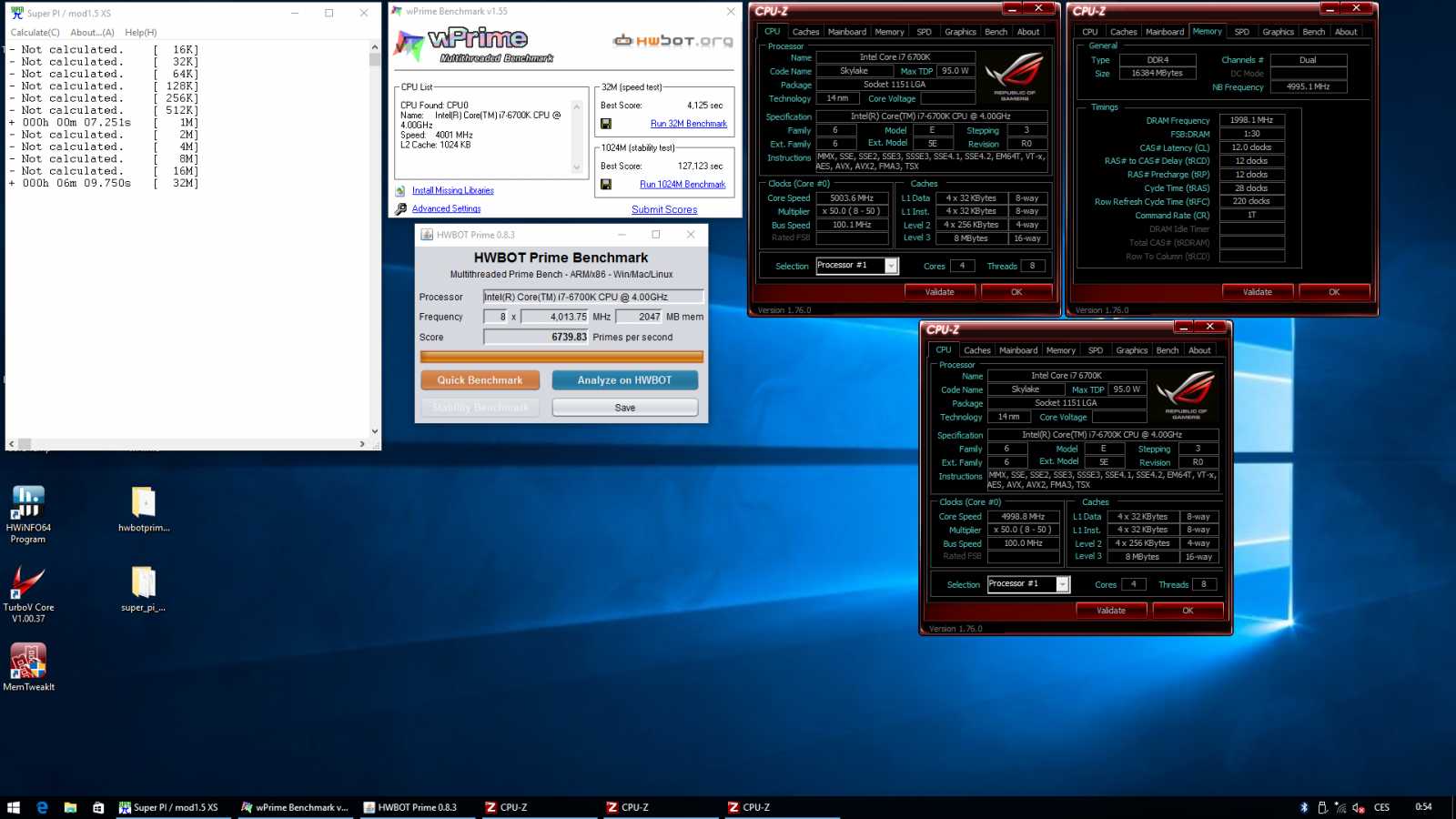Launch Edge from the taskbar
Screen dimensions: 1456x819
pos(42,807)
